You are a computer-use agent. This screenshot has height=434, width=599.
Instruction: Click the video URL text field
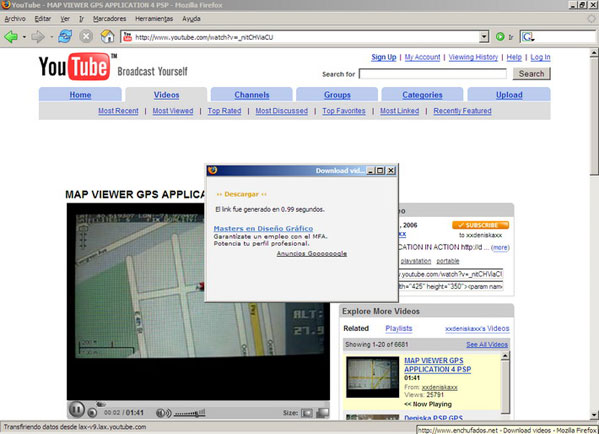tap(451, 274)
